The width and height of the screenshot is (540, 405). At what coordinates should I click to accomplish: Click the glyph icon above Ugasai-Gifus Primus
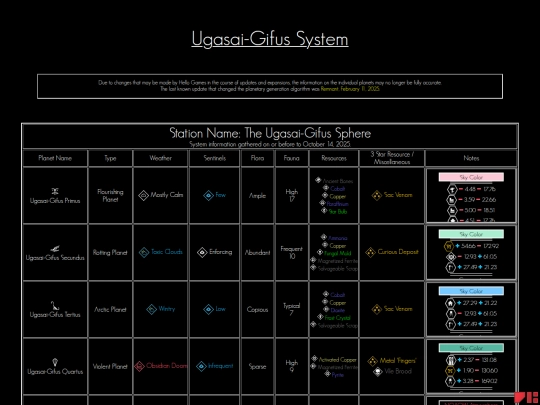tap(55, 191)
